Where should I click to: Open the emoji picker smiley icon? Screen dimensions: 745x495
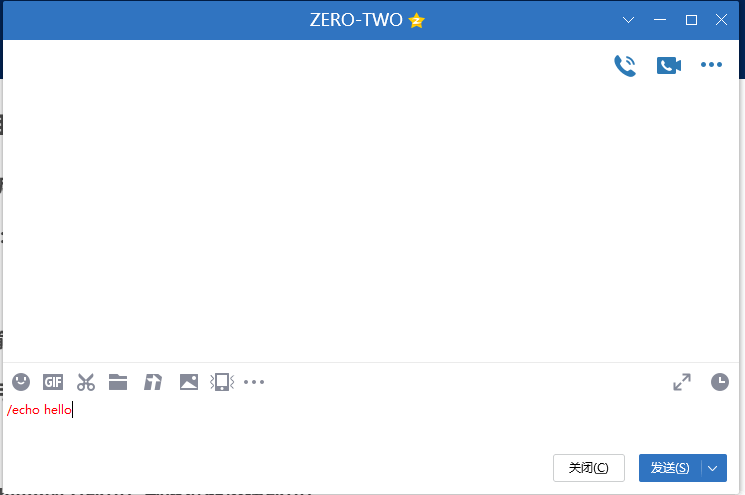pos(21,382)
